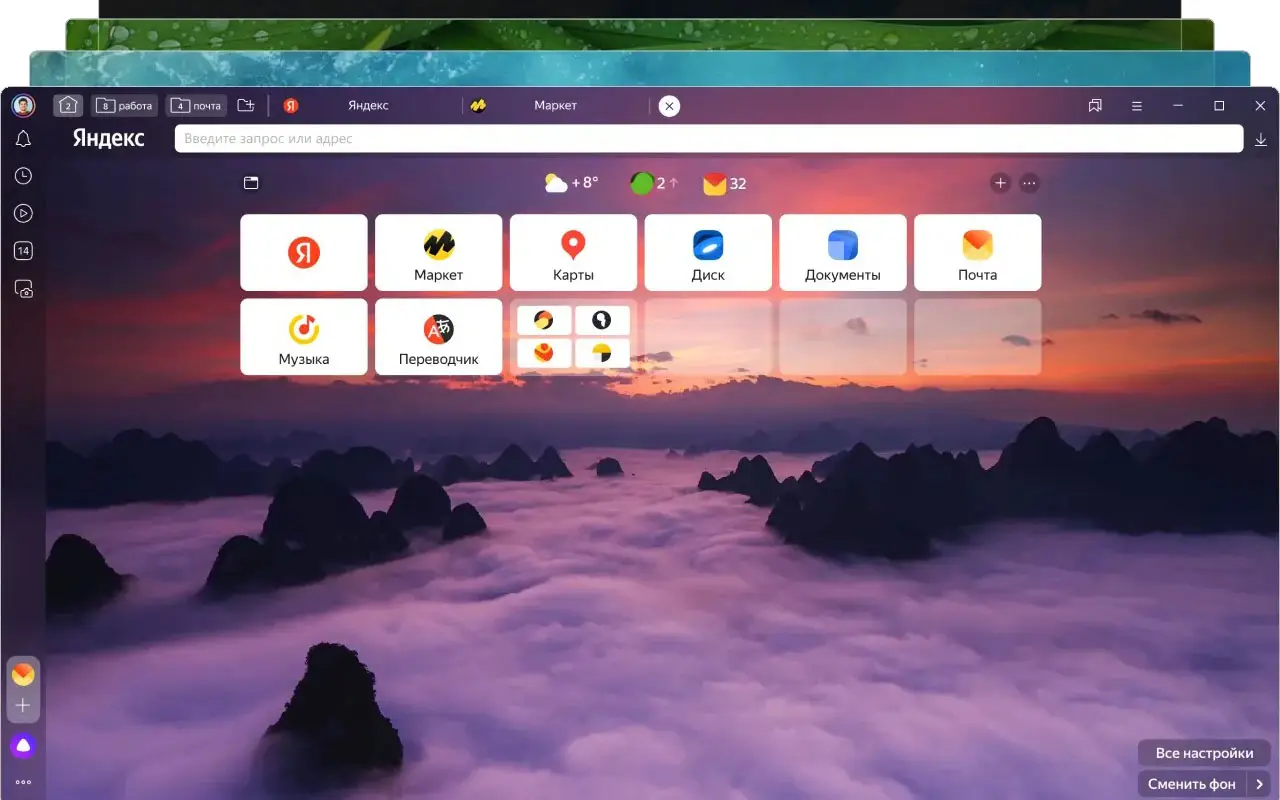Click the video play sidebar icon

tap(23, 213)
